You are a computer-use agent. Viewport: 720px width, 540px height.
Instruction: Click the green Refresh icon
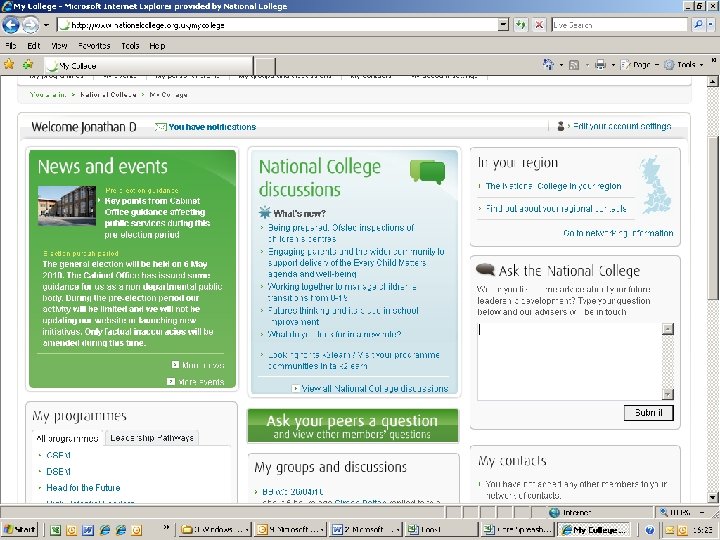tap(520, 25)
